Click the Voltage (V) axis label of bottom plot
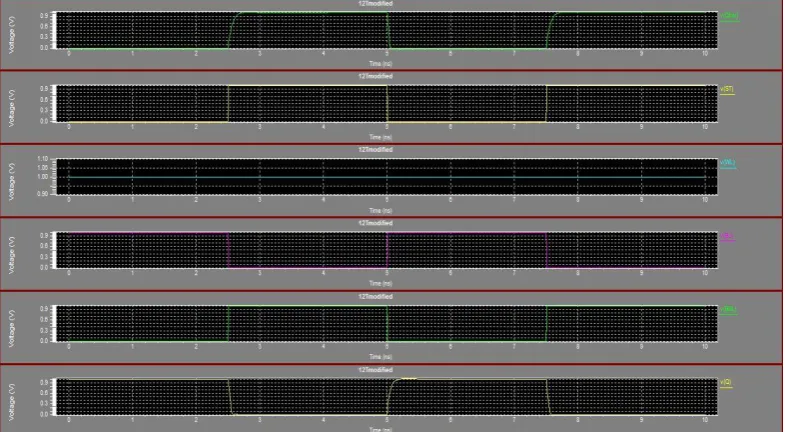This screenshot has width=785, height=432. coord(12,402)
